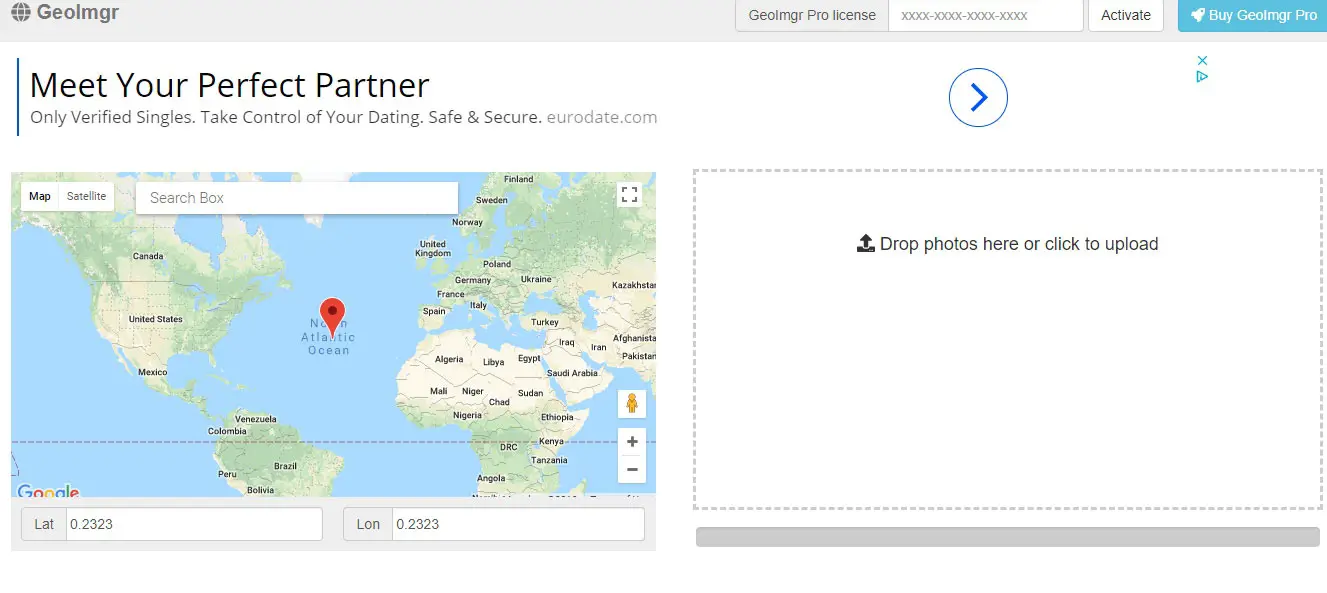1327x593 pixels.
Task: Click into the Lon coordinate field
Action: (517, 524)
